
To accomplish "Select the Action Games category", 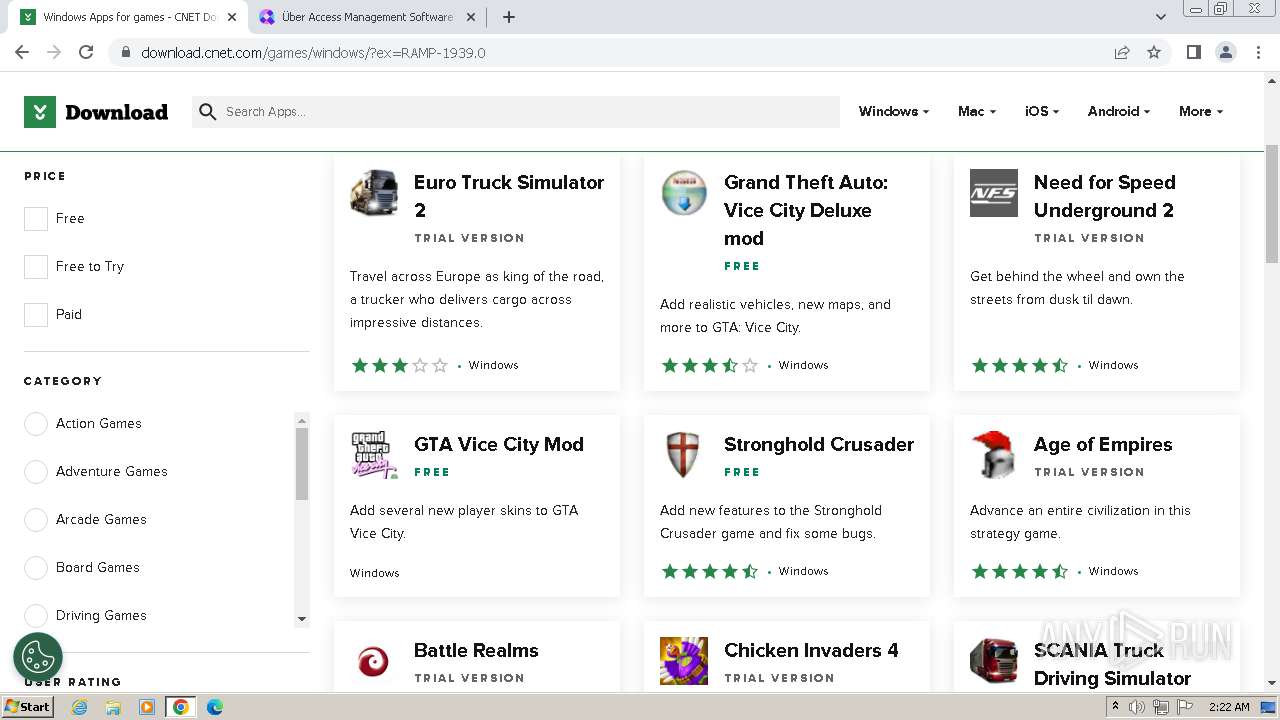I will (36, 424).
